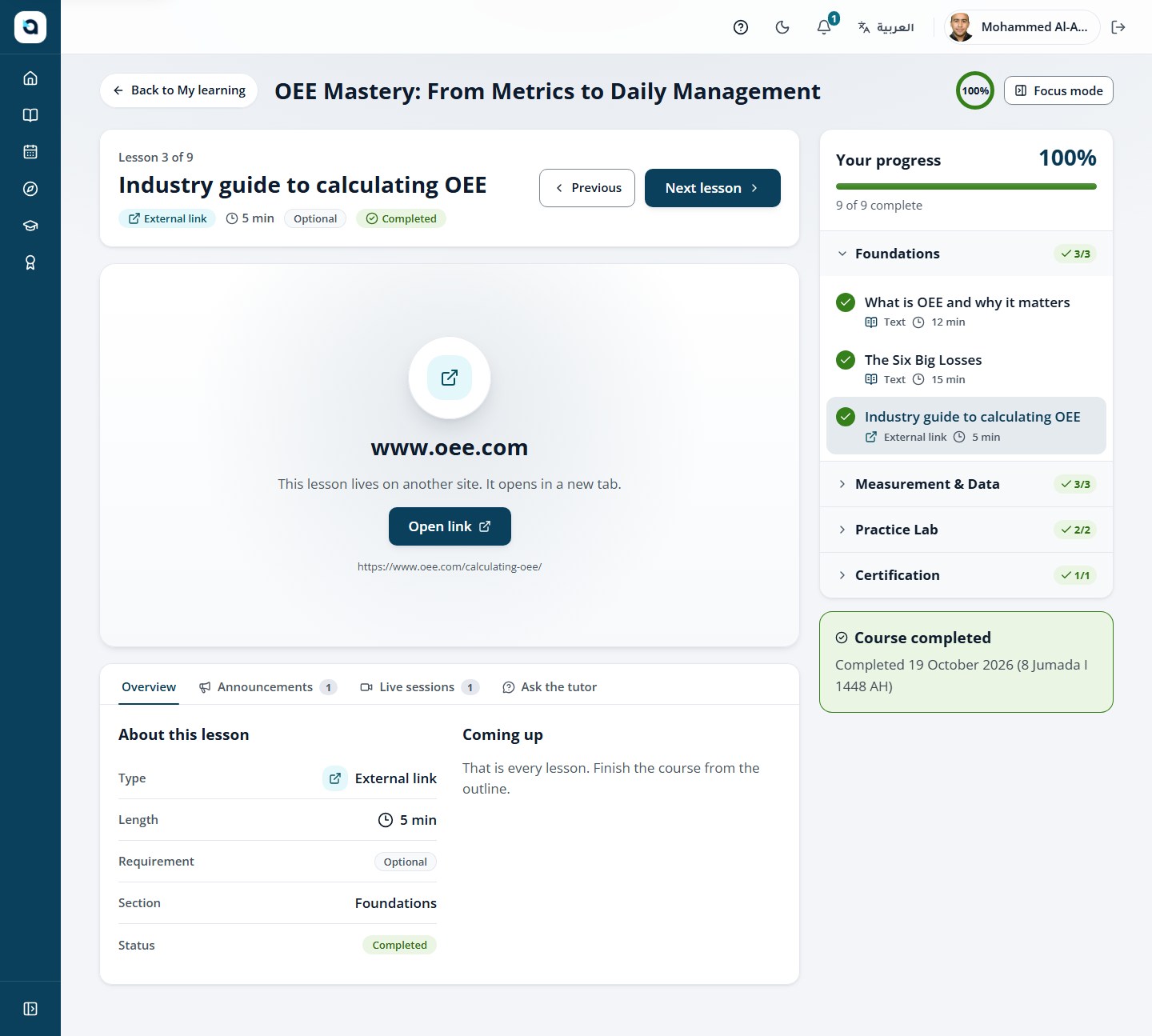Click the Completed status badge in About table

(399, 945)
